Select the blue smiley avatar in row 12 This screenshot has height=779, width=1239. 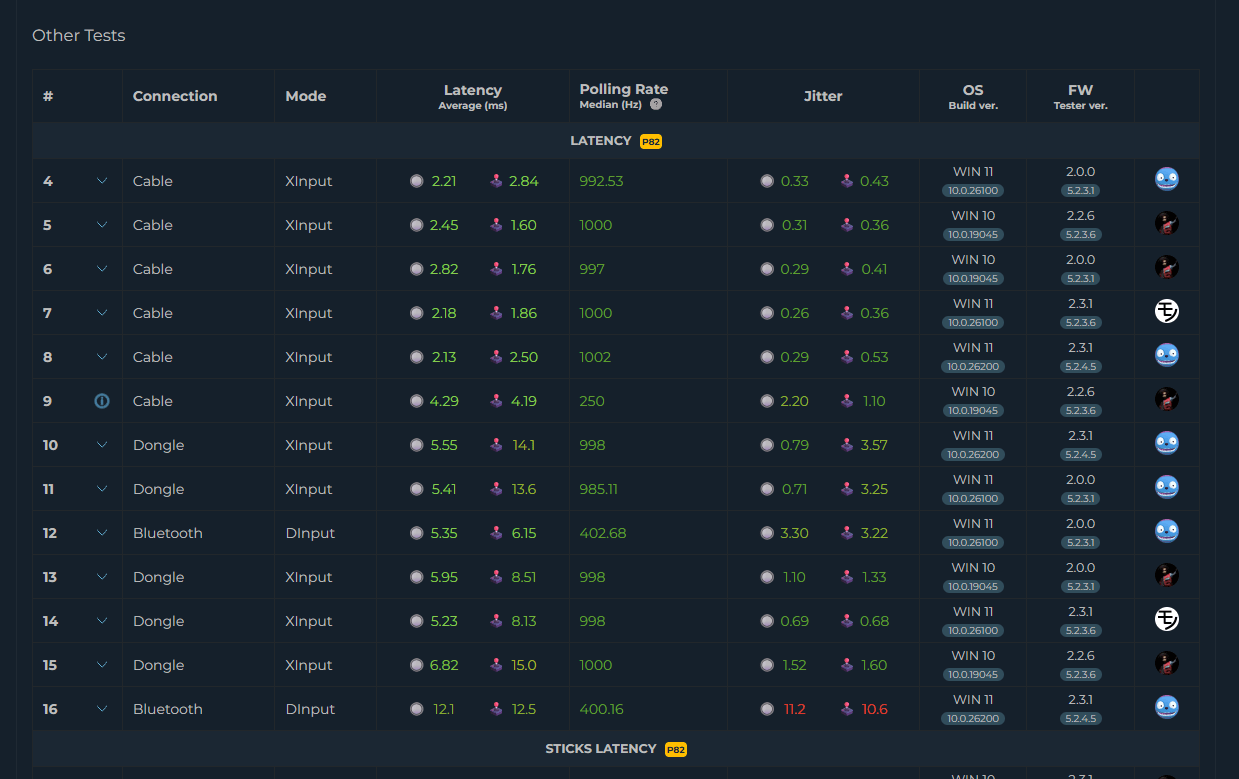coord(1166,531)
